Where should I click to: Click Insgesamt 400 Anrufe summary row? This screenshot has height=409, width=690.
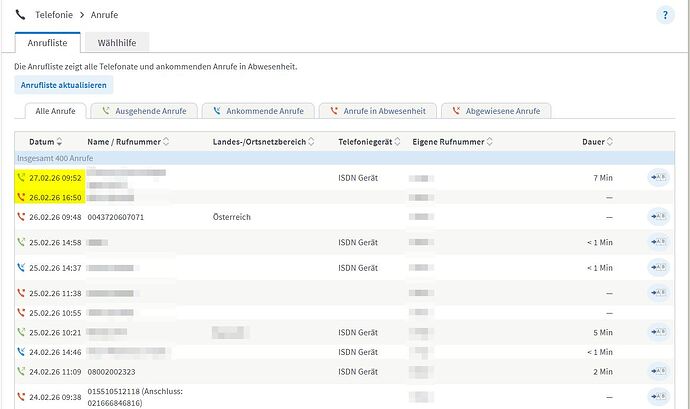tap(345, 158)
